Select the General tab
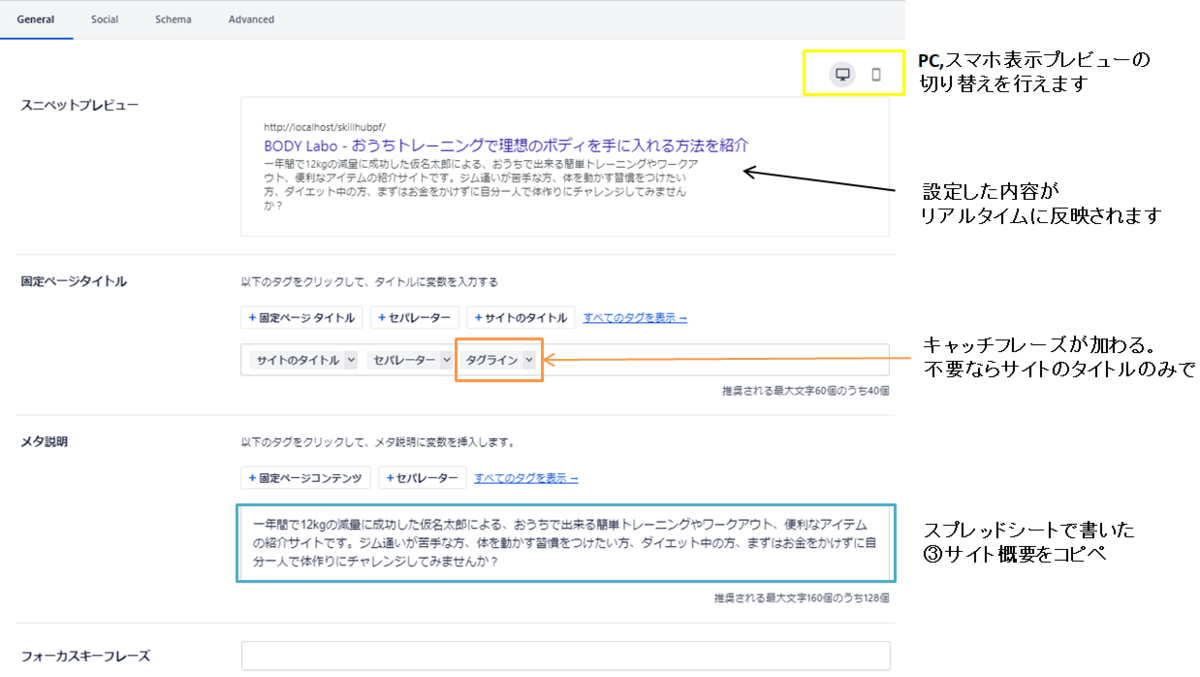Image resolution: width=1200 pixels, height=677 pixels. pos(36,19)
